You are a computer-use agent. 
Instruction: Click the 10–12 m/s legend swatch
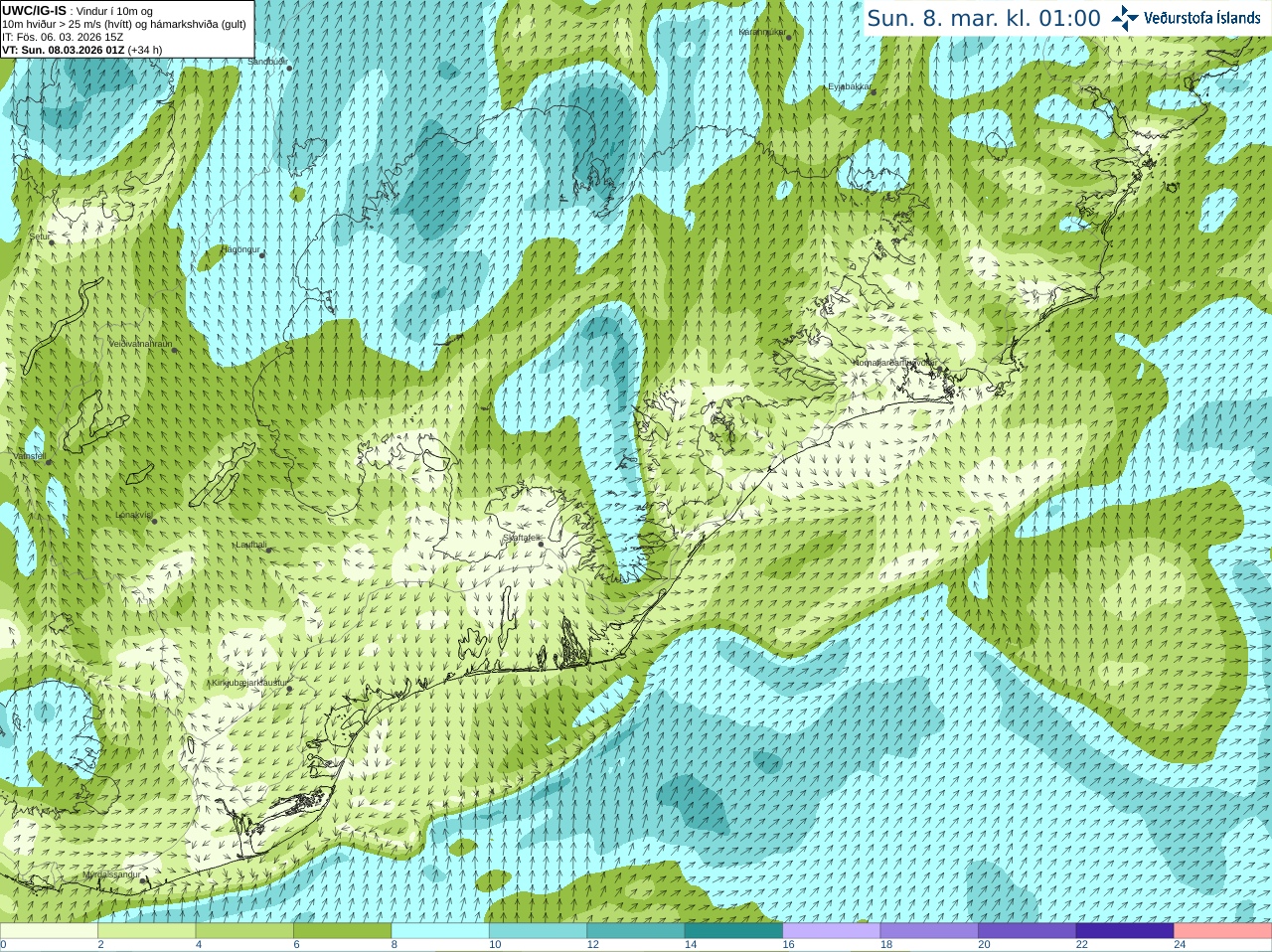(x=539, y=931)
